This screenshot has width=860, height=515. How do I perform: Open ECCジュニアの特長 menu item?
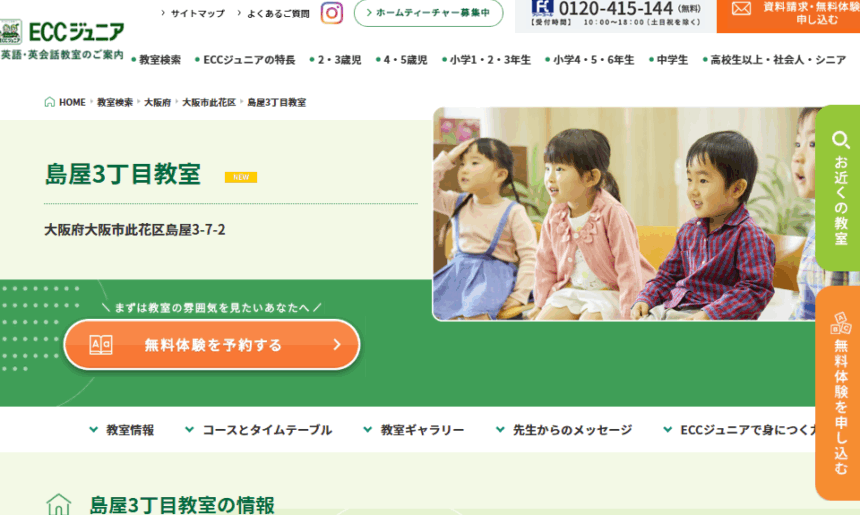(x=245, y=60)
